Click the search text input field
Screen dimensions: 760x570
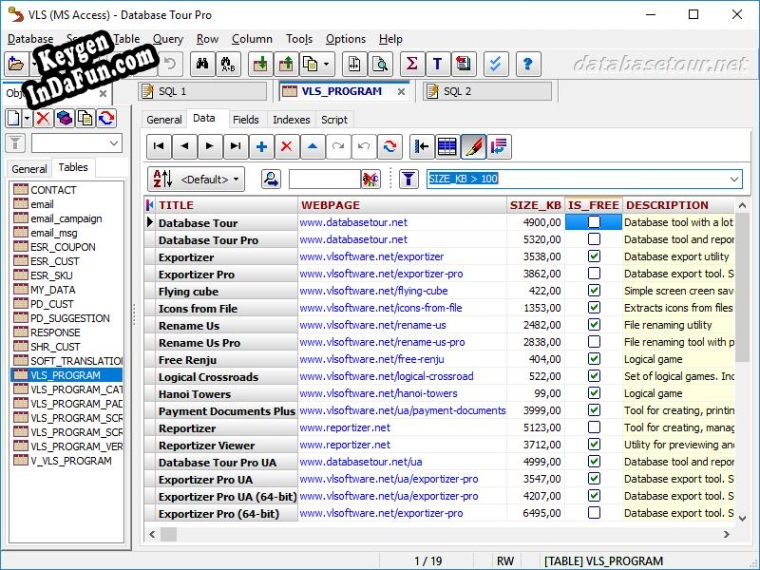click(324, 179)
